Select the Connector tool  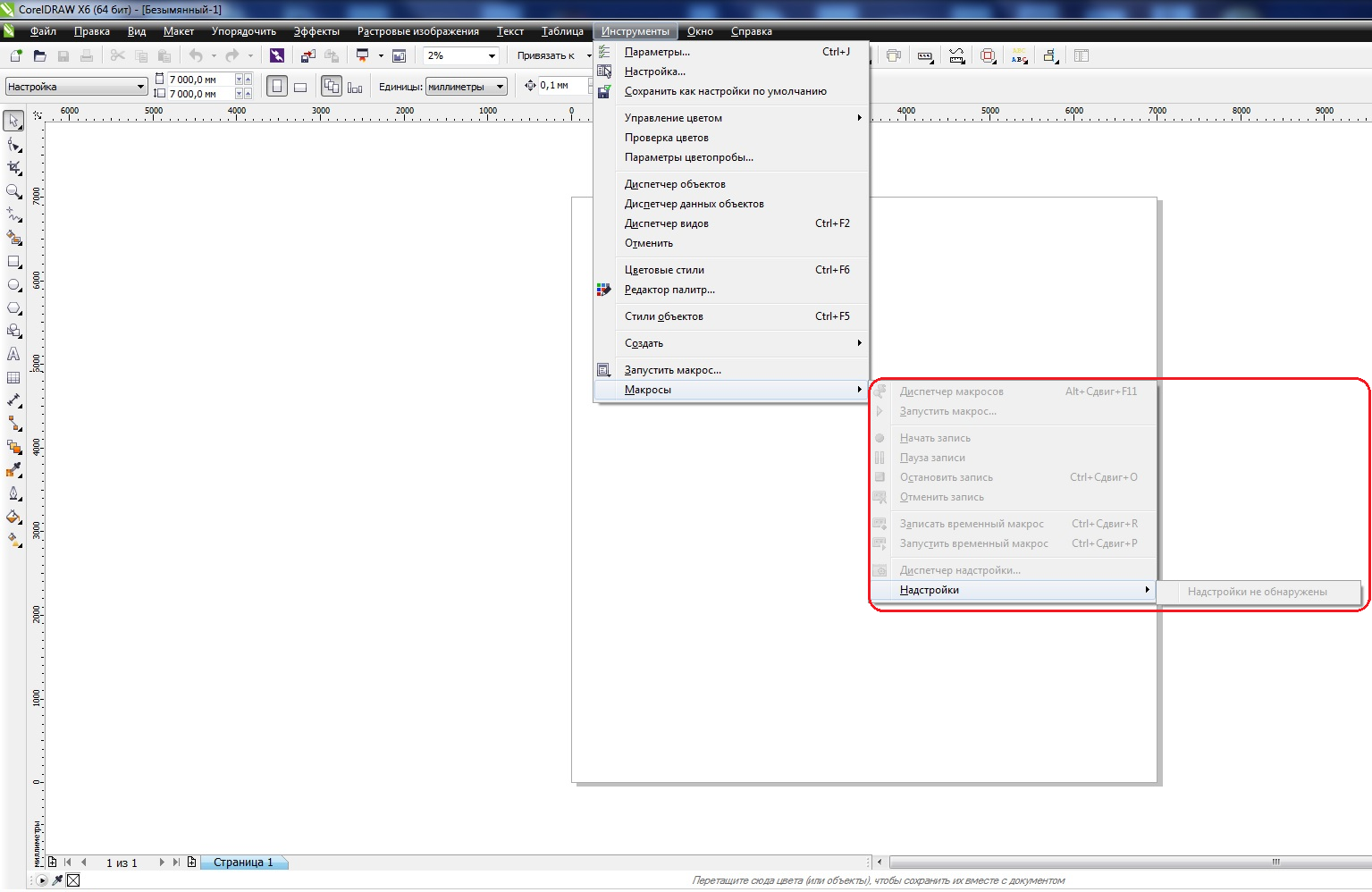point(14,424)
